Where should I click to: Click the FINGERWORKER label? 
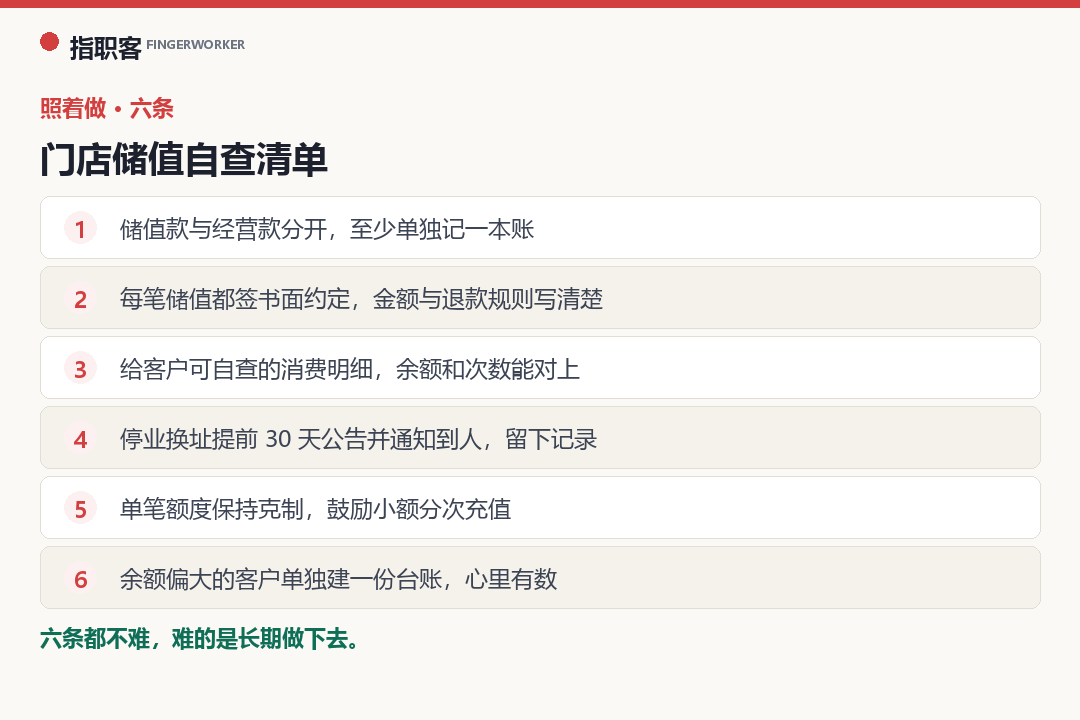coord(196,45)
